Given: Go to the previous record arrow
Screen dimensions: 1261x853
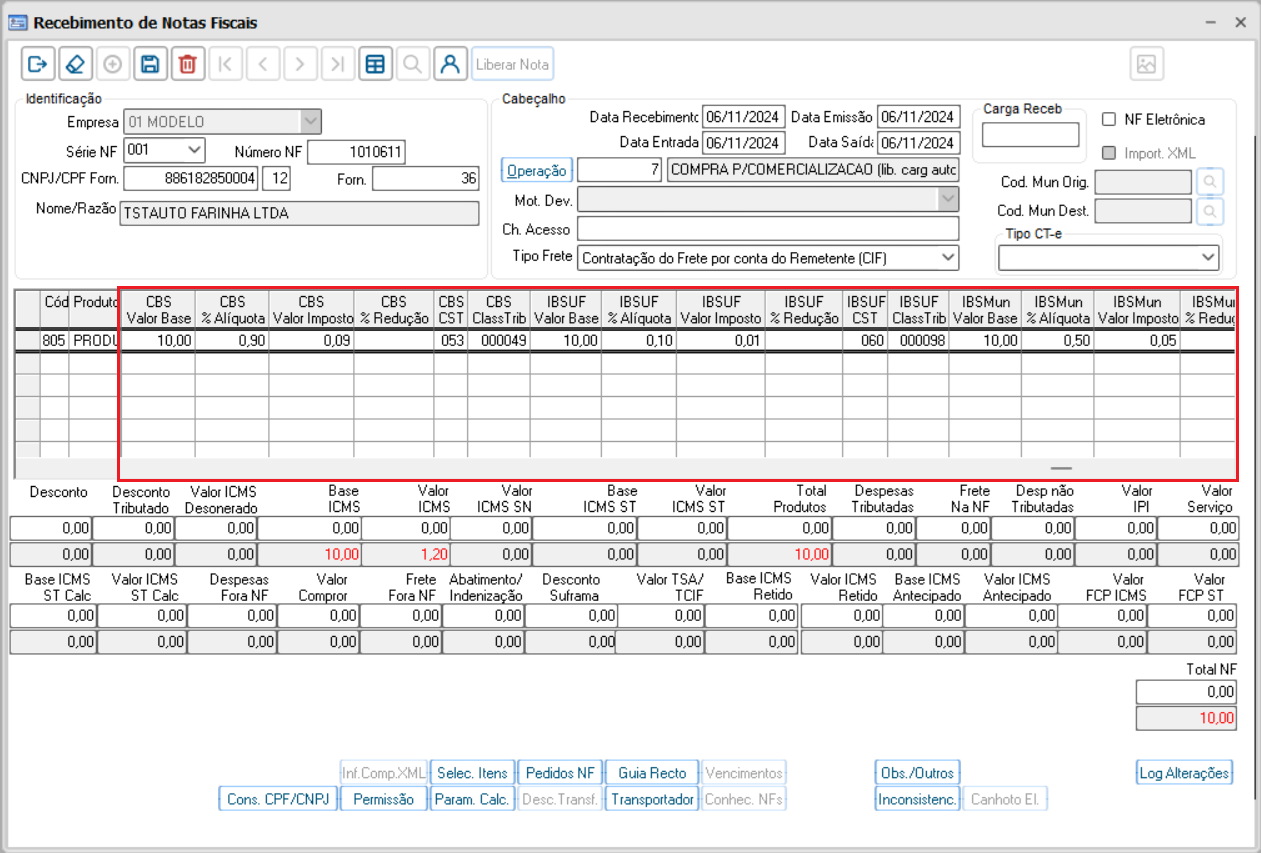Looking at the screenshot, I should (262, 64).
